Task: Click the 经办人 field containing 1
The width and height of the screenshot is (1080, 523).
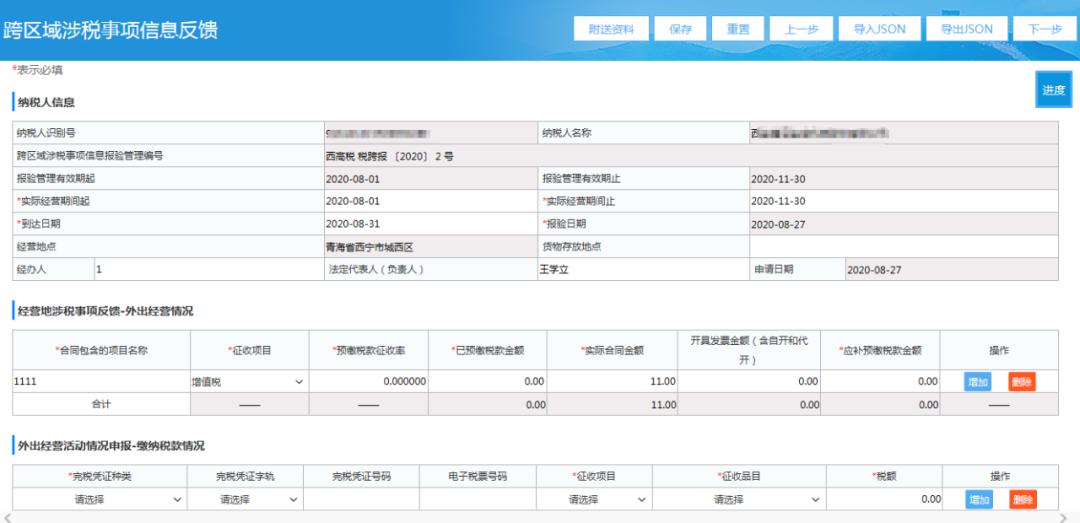Action: click(209, 269)
